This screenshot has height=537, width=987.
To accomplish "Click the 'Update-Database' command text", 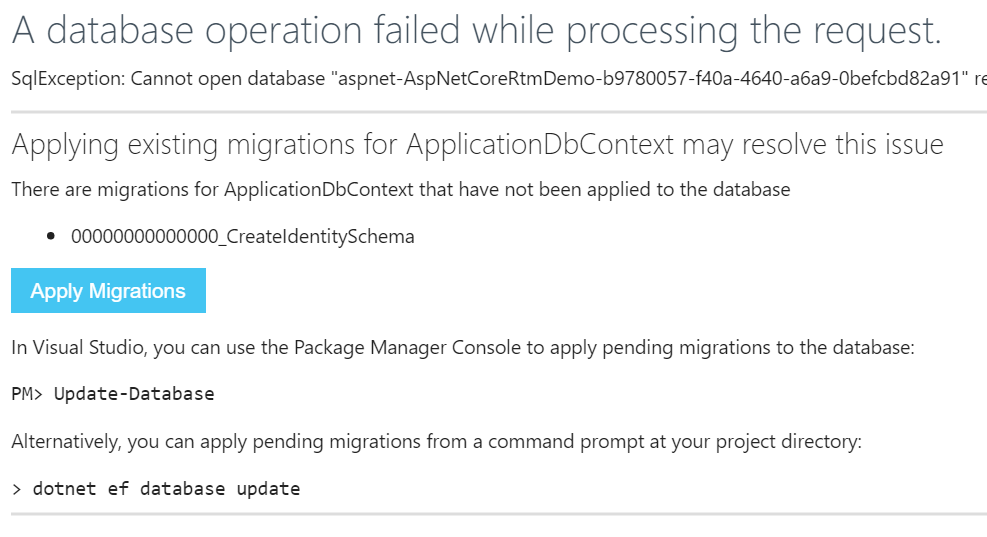I will click(134, 394).
